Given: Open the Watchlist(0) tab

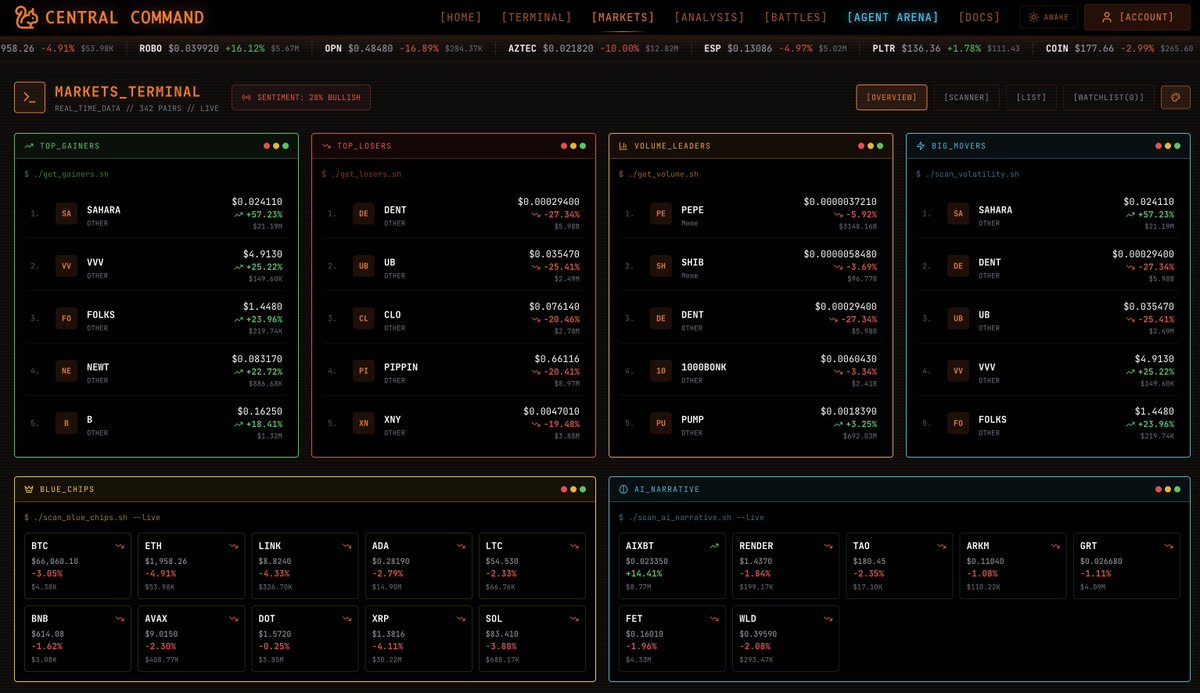Looking at the screenshot, I should (1109, 97).
